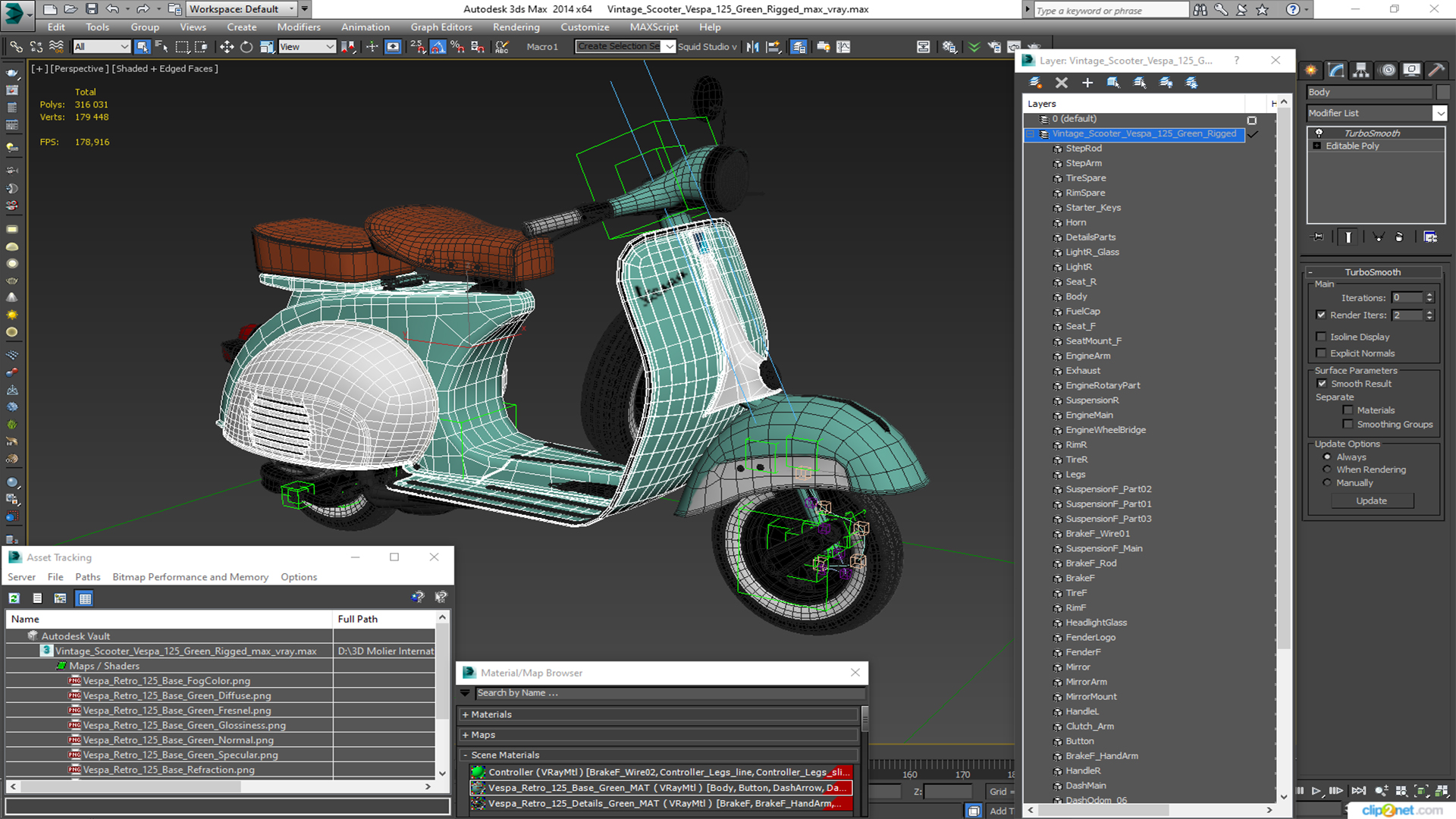Add selected objects to highlighted layer
Screen dimensions: 1456x819
(x=1087, y=83)
